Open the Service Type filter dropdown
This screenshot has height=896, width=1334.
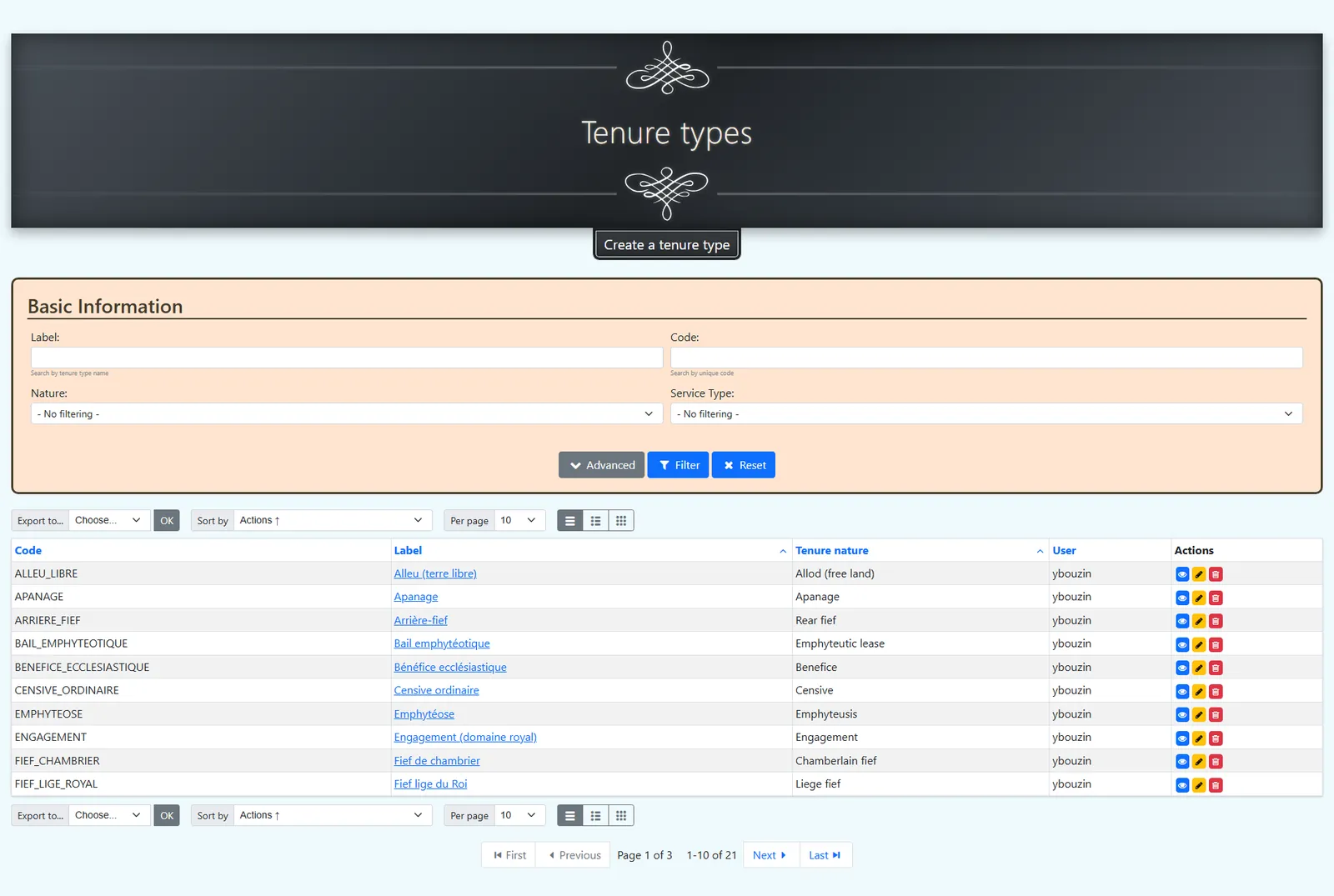point(986,413)
